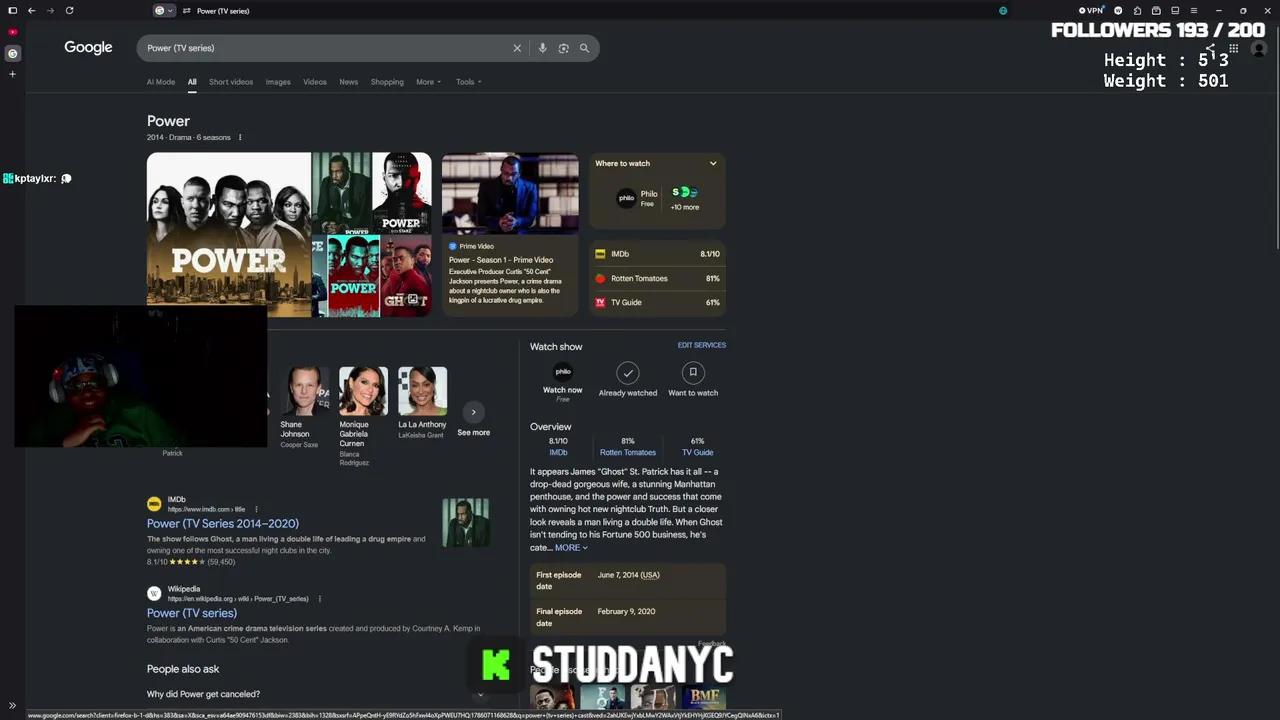Open the Google apps grid
This screenshot has height=720, width=1280.
[x=1234, y=48]
